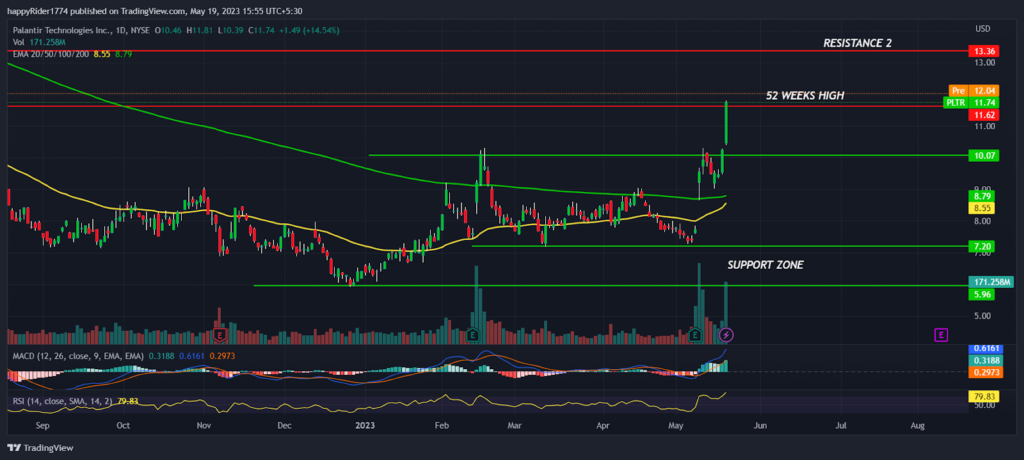Click the 5.00 price axis tick

click(983, 316)
